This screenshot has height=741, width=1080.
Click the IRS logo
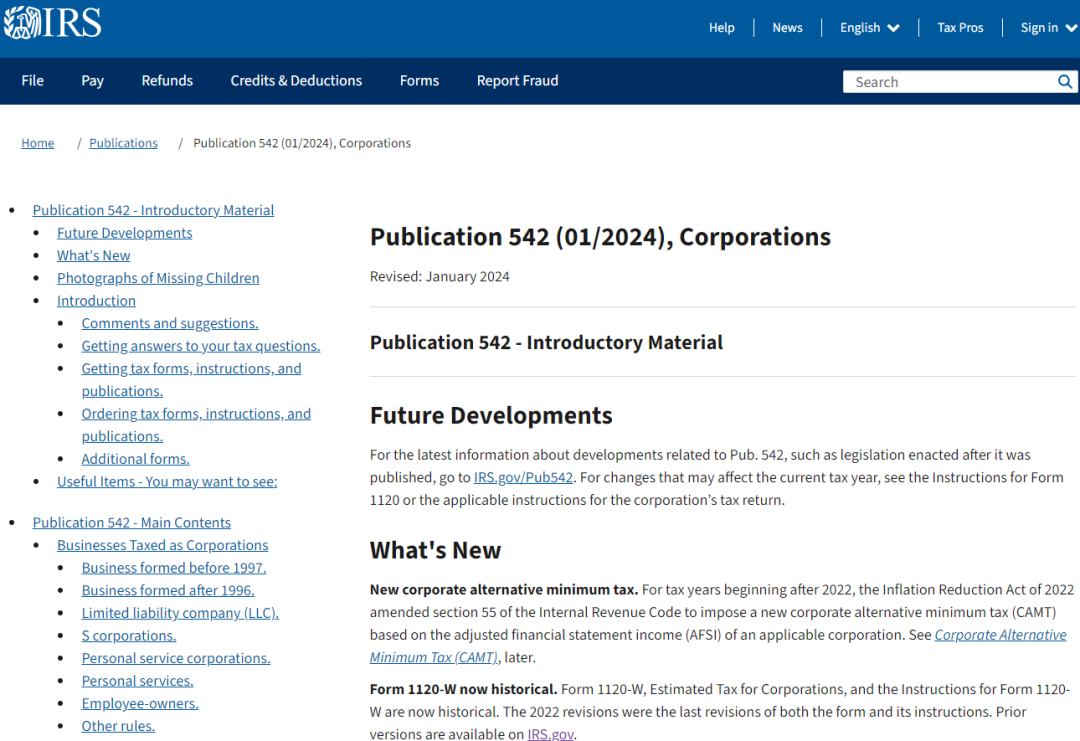point(52,23)
